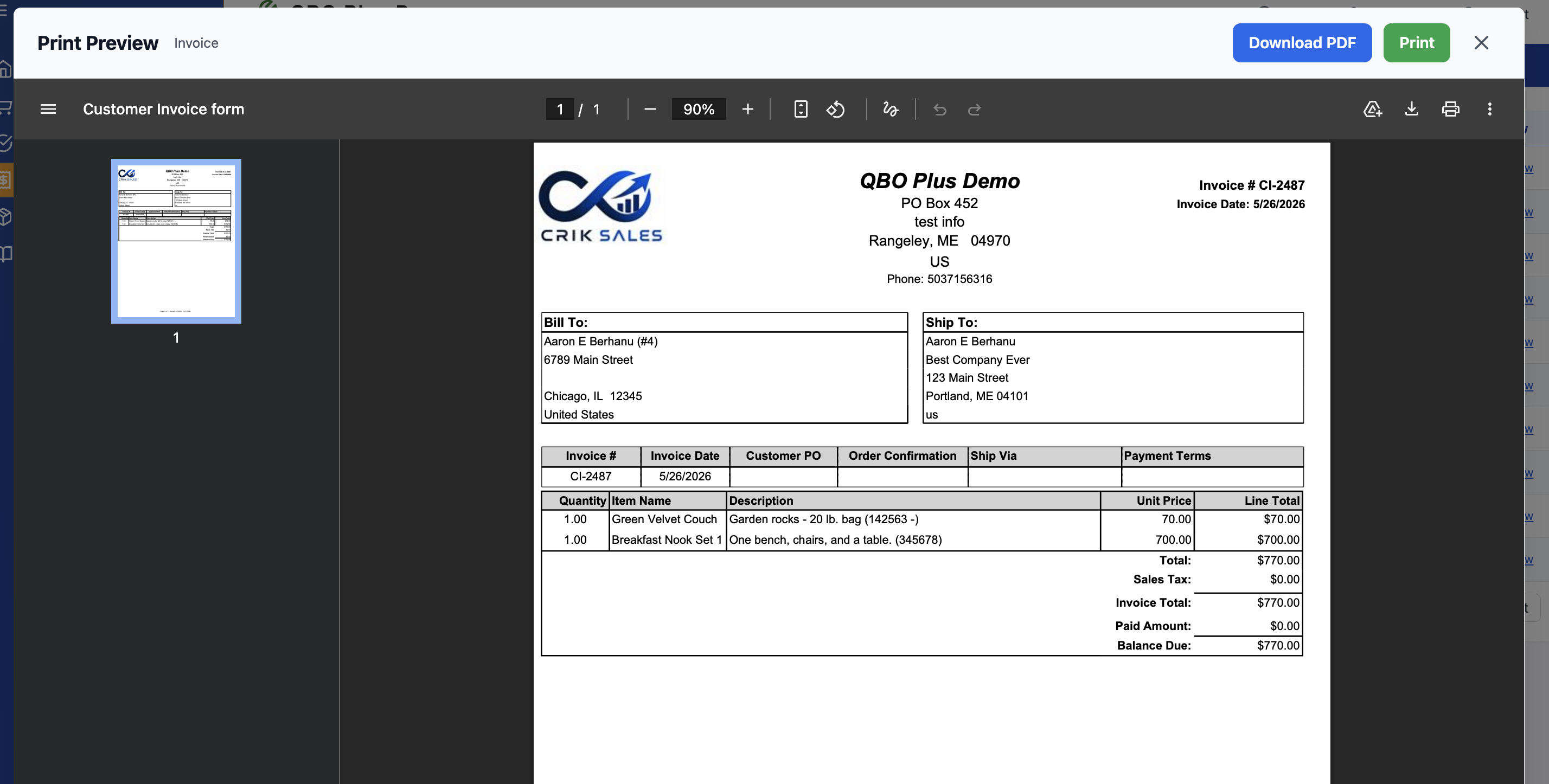The width and height of the screenshot is (1549, 784).
Task: Click the 'Green Velvet Couch' item name
Action: pos(664,519)
